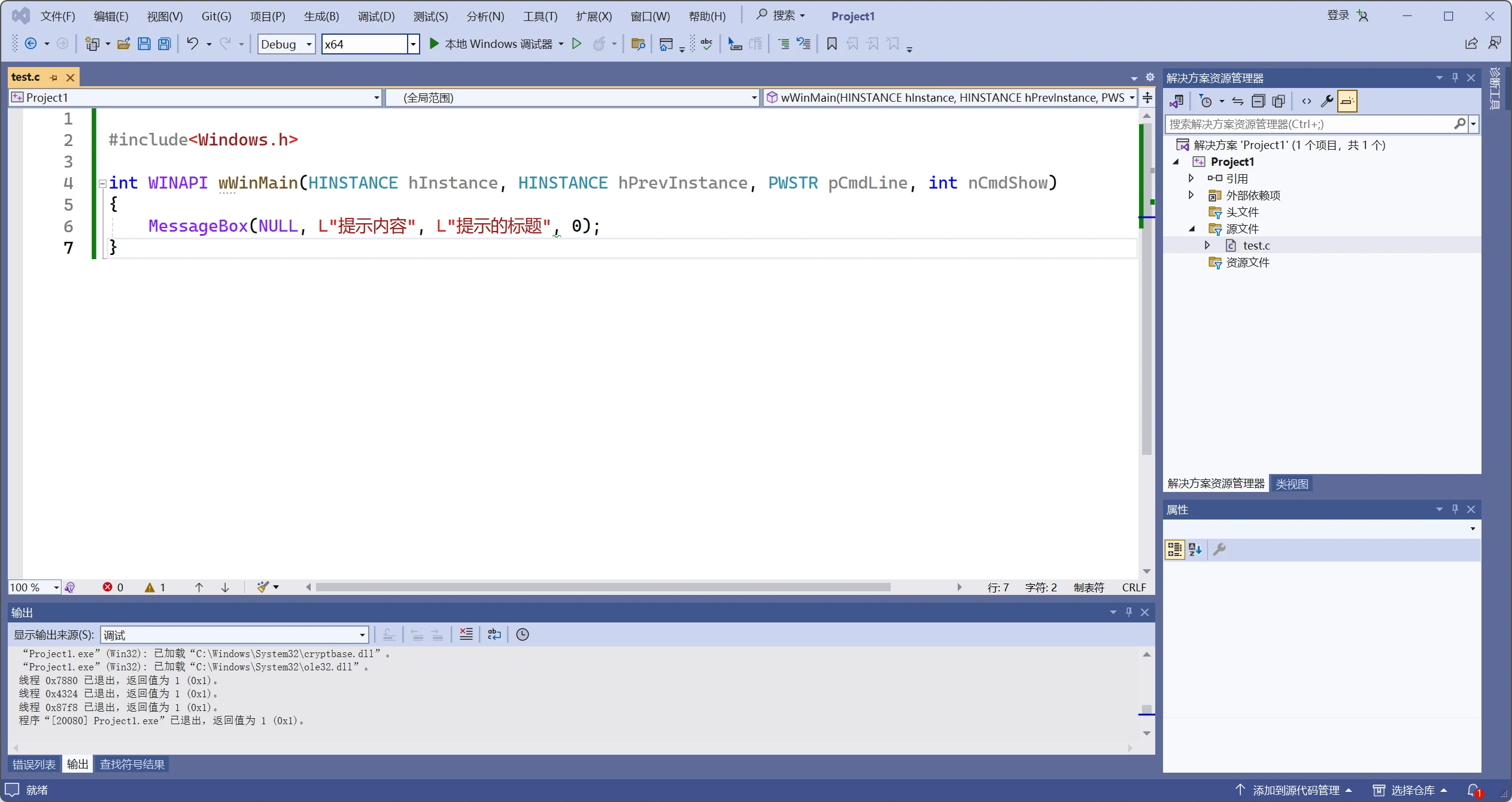Open Properties wrench icon in Solution Explorer
Screen dimensions: 1512x802
1326,101
